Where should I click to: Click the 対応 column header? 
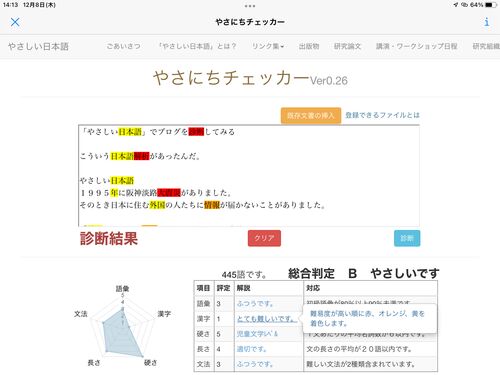313,288
